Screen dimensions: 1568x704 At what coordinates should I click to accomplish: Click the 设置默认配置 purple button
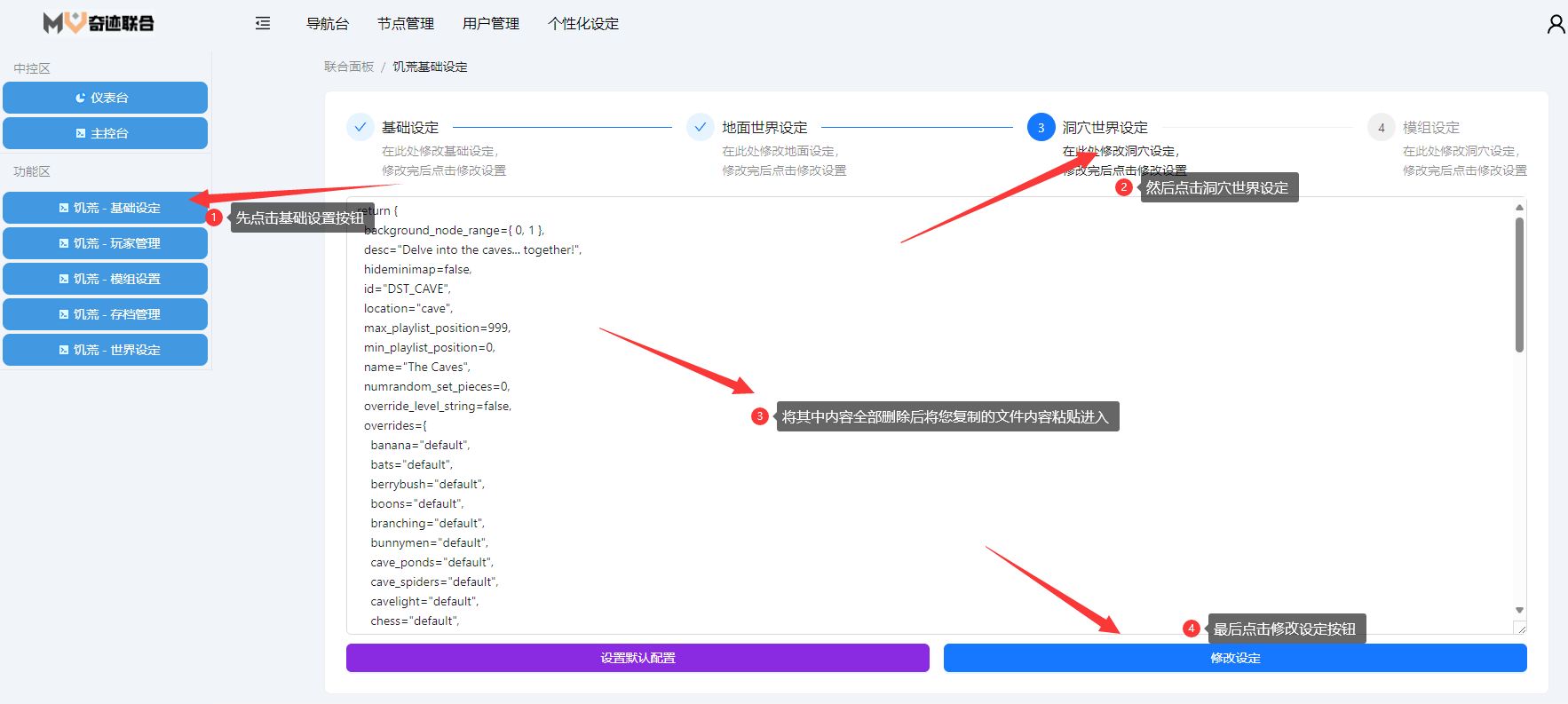[637, 658]
